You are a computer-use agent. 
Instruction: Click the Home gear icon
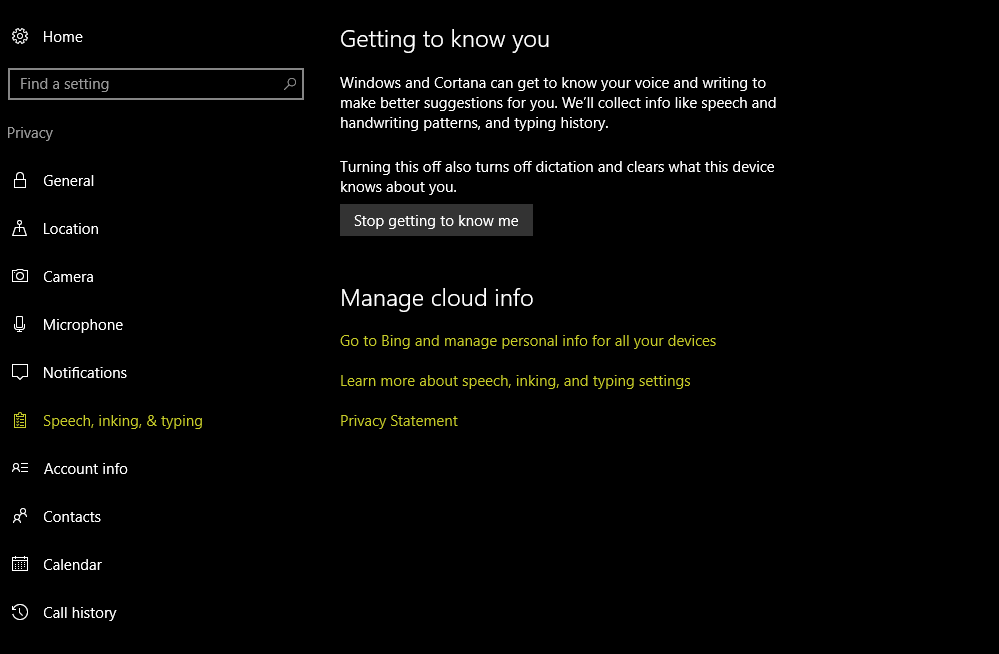pos(20,36)
